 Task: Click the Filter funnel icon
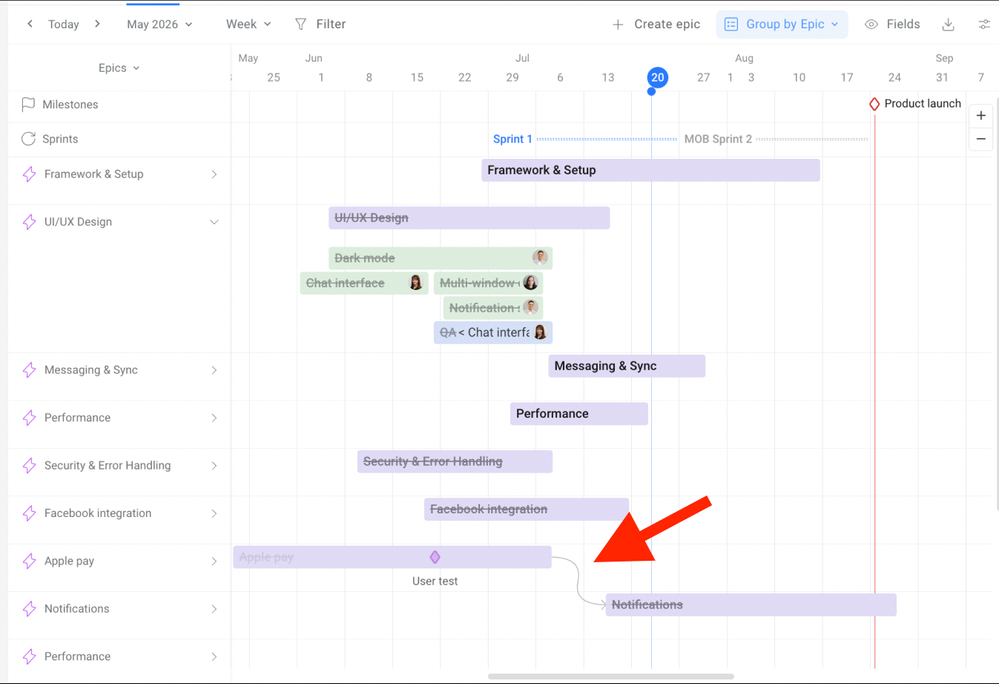pos(301,24)
